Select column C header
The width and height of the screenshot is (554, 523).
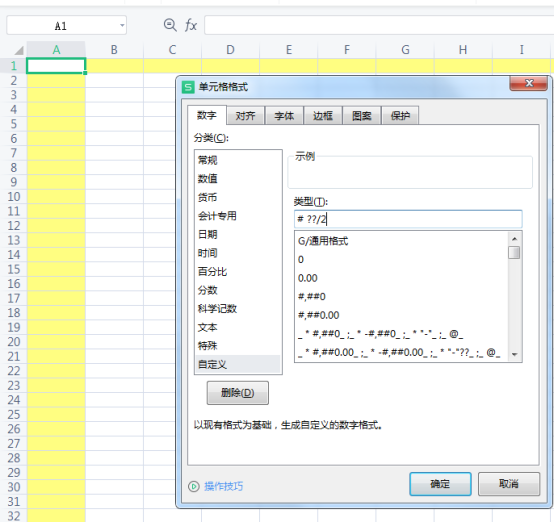(x=172, y=50)
